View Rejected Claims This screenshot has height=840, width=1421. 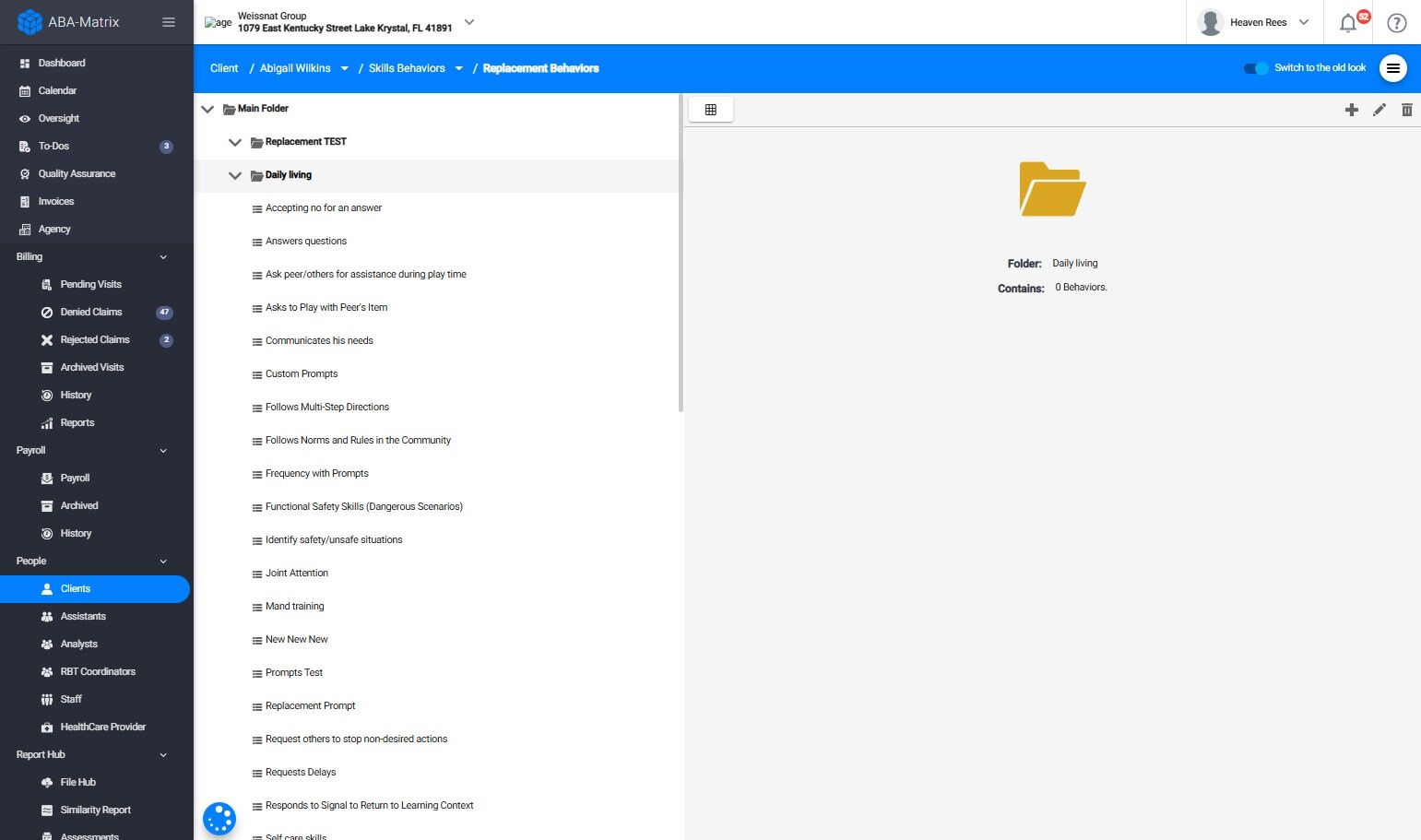pos(95,339)
